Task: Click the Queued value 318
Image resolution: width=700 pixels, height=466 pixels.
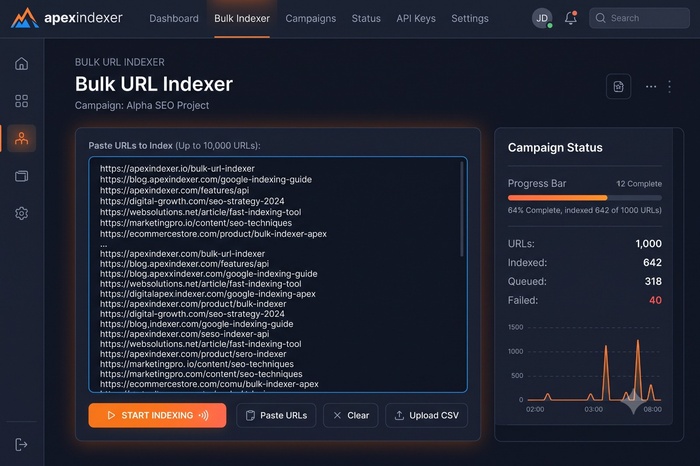Action: 653,281
